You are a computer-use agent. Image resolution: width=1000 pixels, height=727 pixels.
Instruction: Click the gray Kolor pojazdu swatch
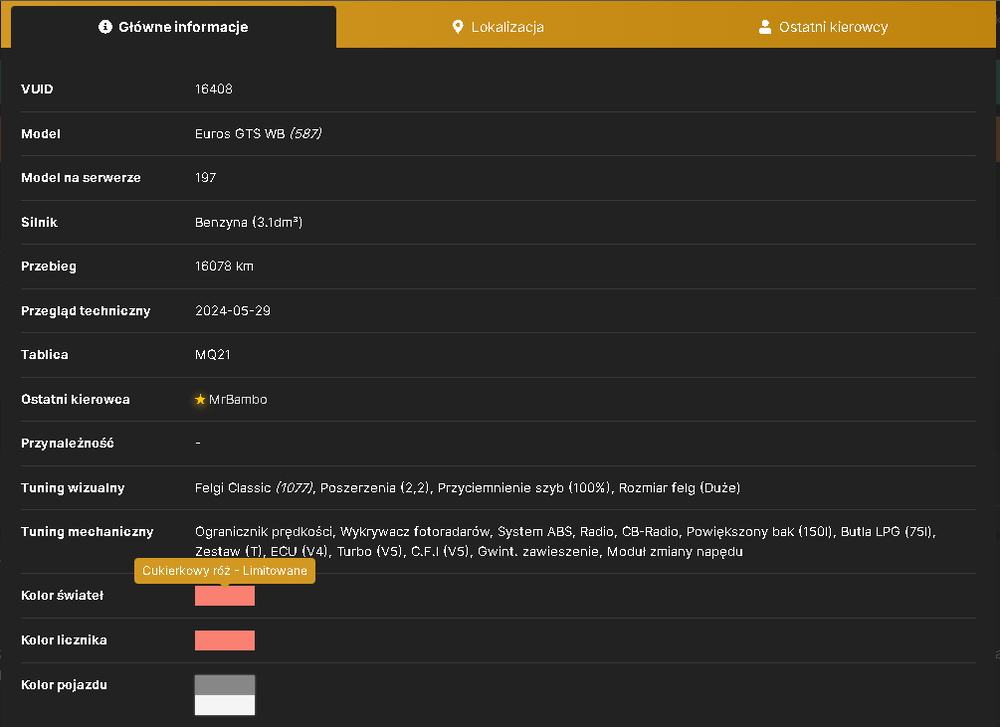224,685
